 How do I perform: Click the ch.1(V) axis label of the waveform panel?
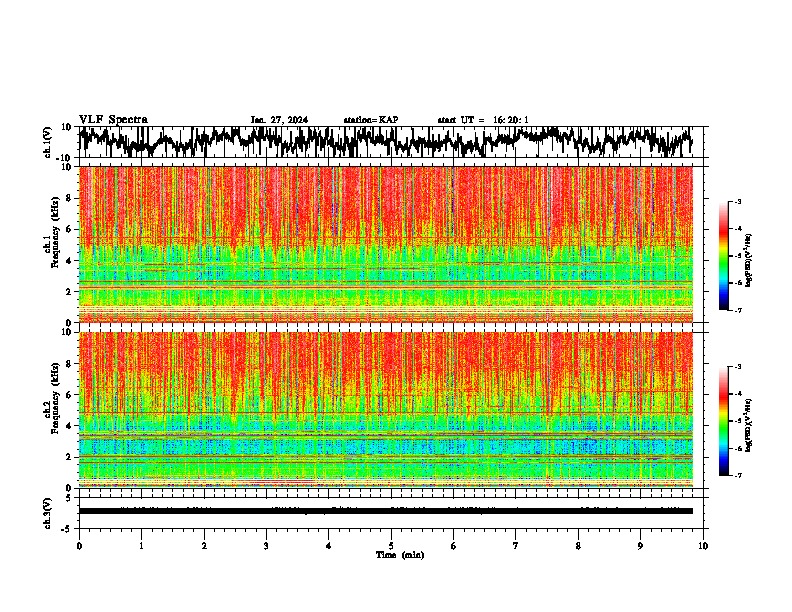click(x=48, y=142)
